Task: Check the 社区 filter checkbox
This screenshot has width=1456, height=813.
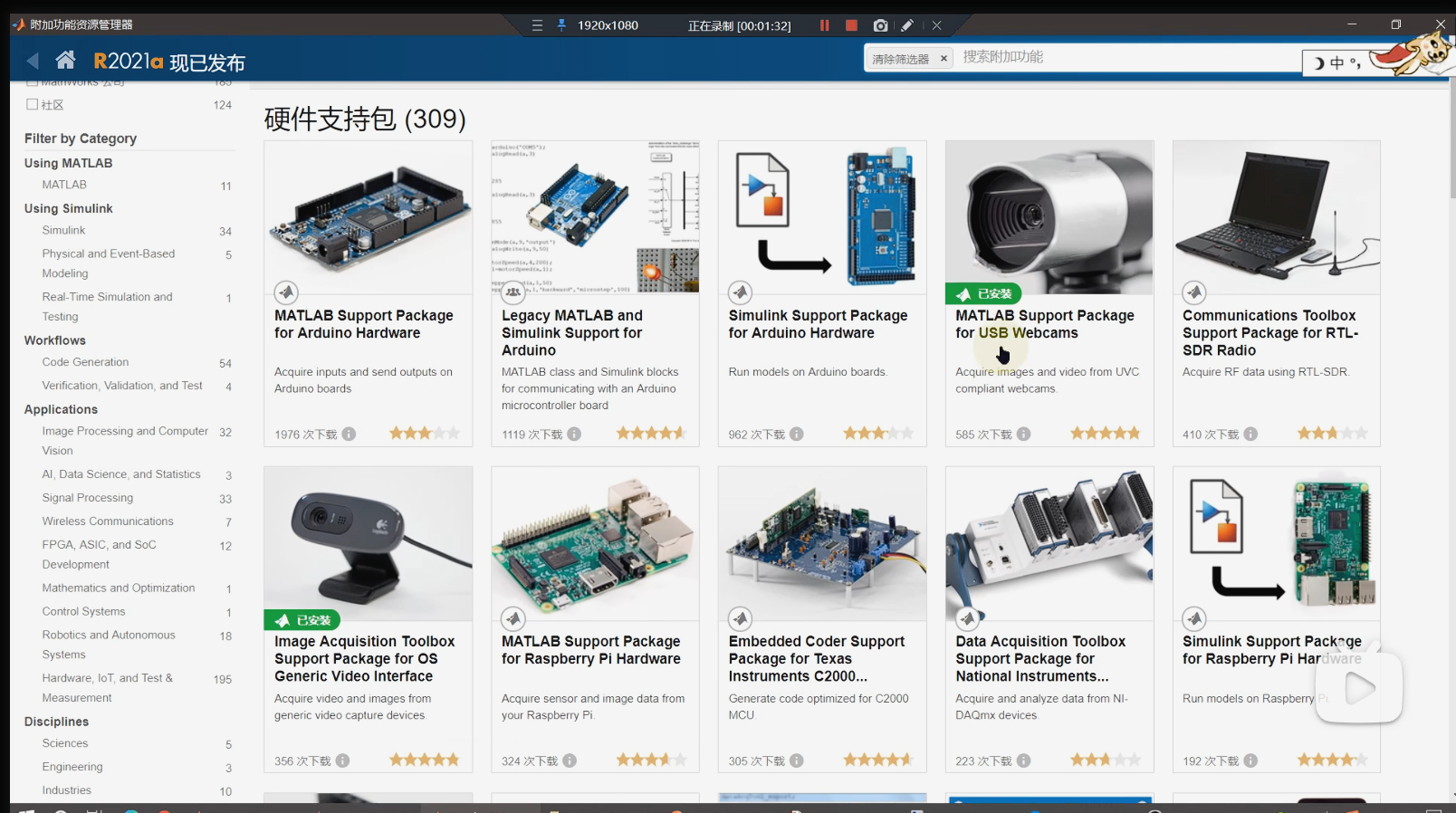Action: pos(33,104)
